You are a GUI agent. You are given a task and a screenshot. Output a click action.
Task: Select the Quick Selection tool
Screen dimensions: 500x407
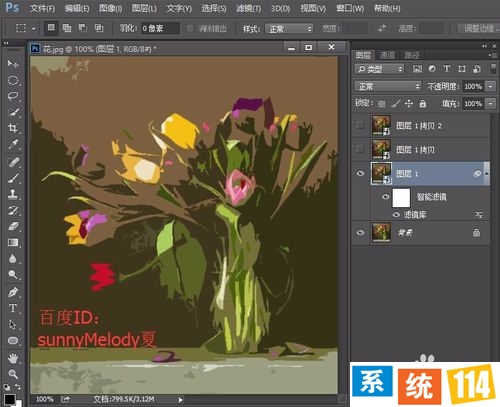pos(13,112)
